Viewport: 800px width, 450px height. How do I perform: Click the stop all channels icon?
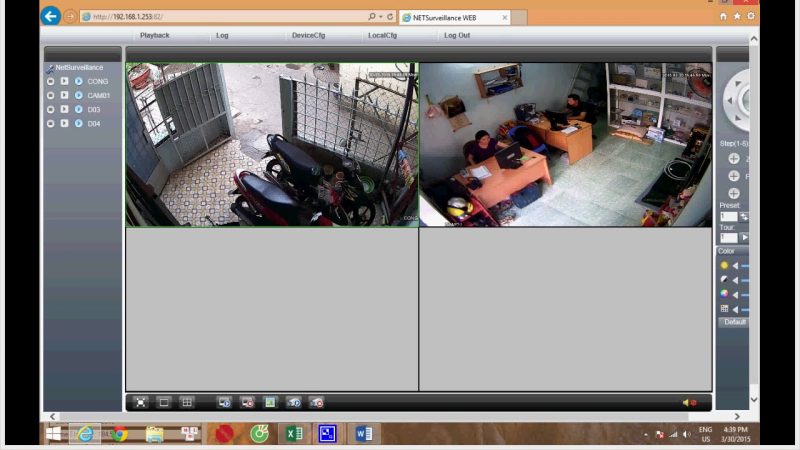coord(247,403)
